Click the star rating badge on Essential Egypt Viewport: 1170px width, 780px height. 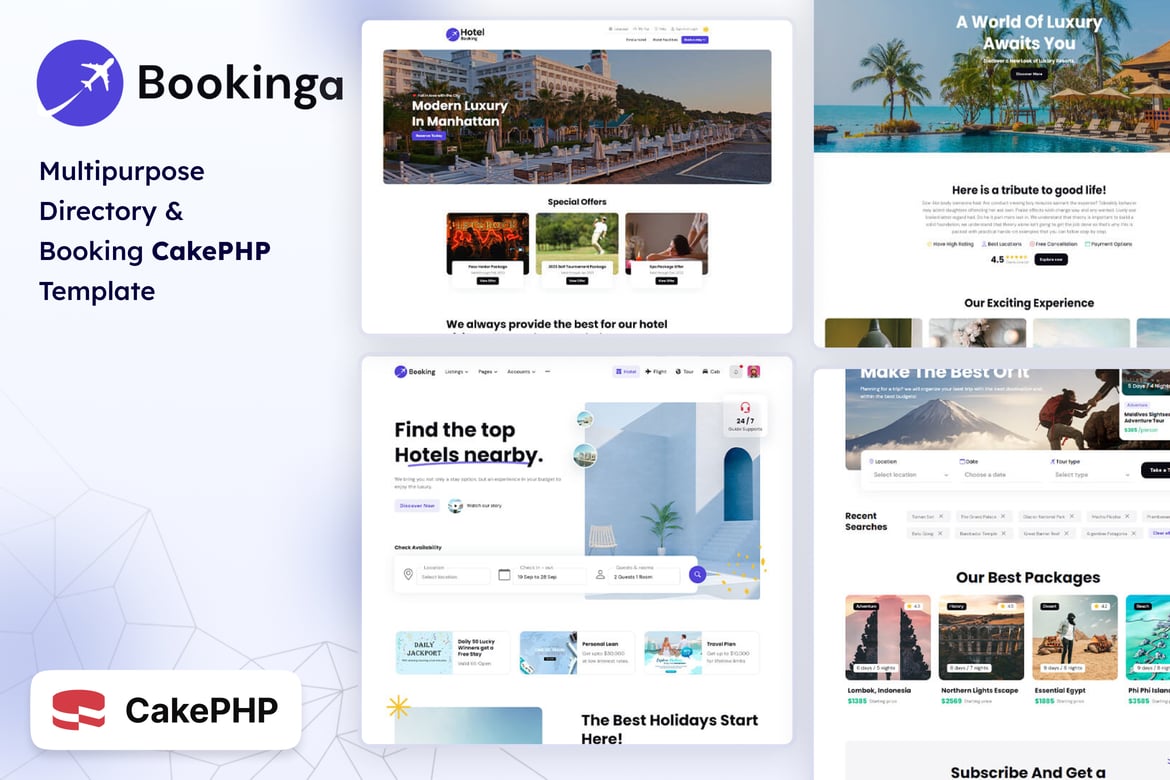click(1101, 606)
